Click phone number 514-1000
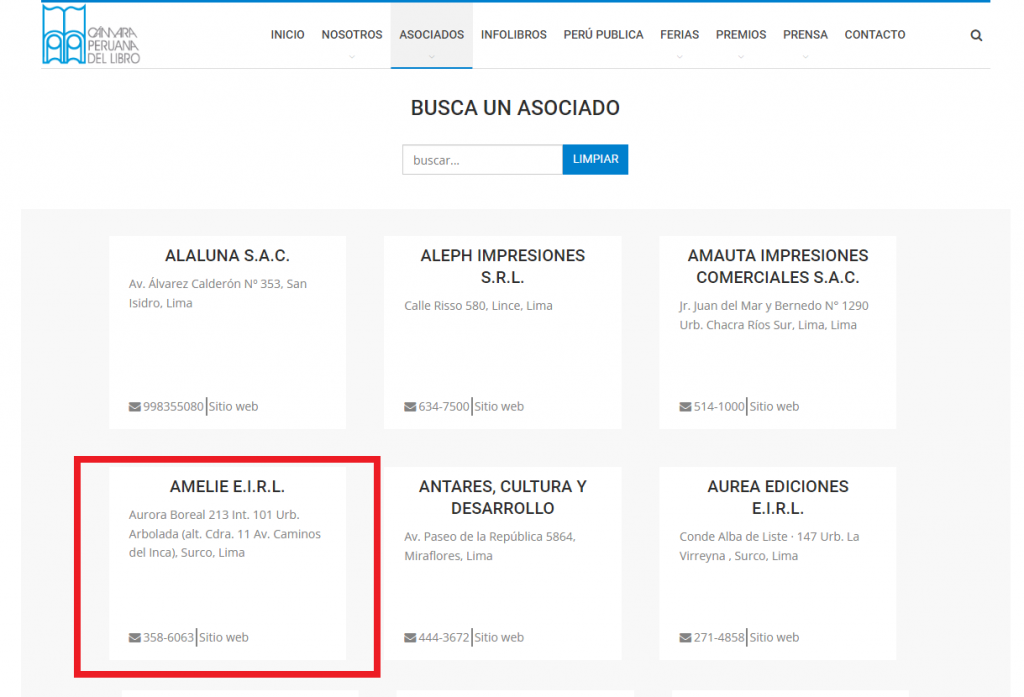 pos(719,406)
